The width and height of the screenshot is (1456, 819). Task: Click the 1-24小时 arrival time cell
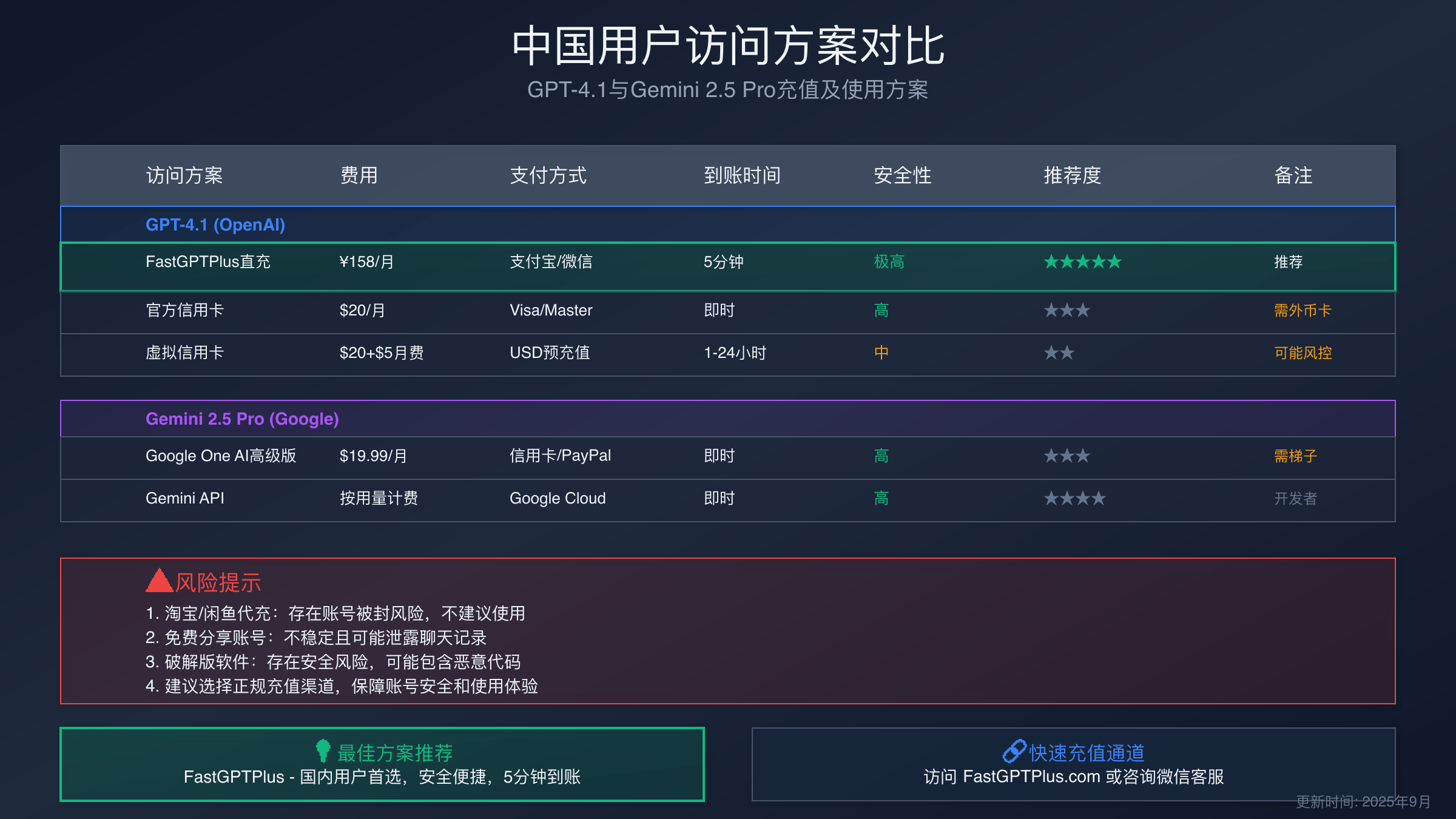pyautogui.click(x=735, y=353)
